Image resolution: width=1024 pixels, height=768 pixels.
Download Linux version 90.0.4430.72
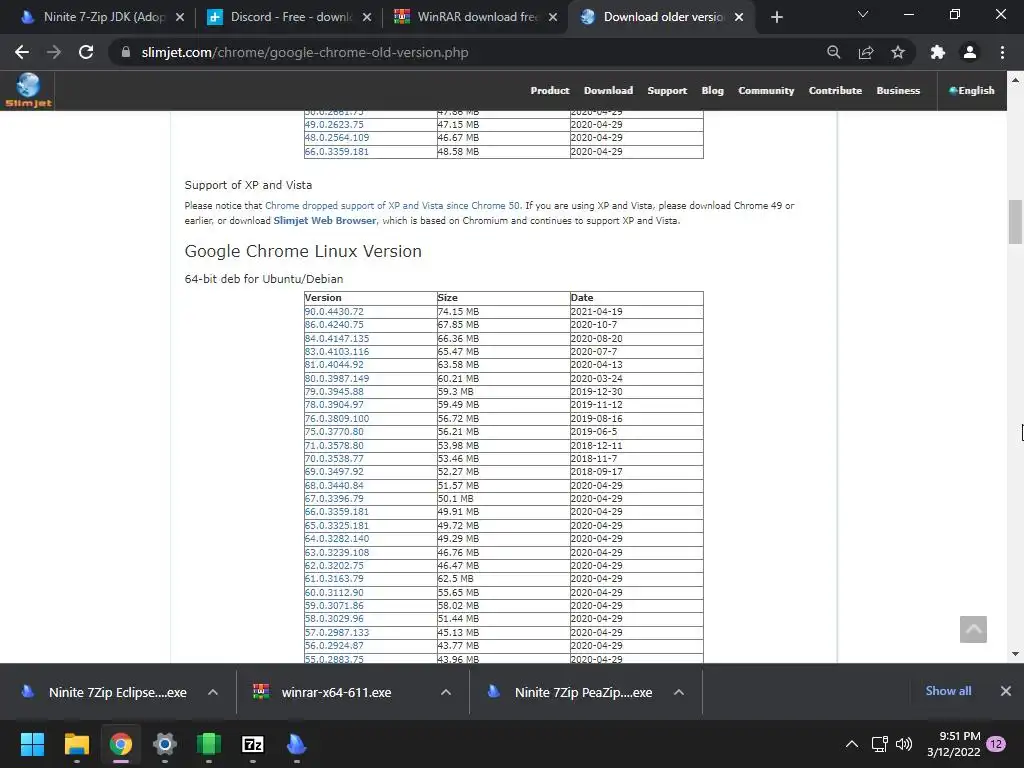pyautogui.click(x=334, y=312)
